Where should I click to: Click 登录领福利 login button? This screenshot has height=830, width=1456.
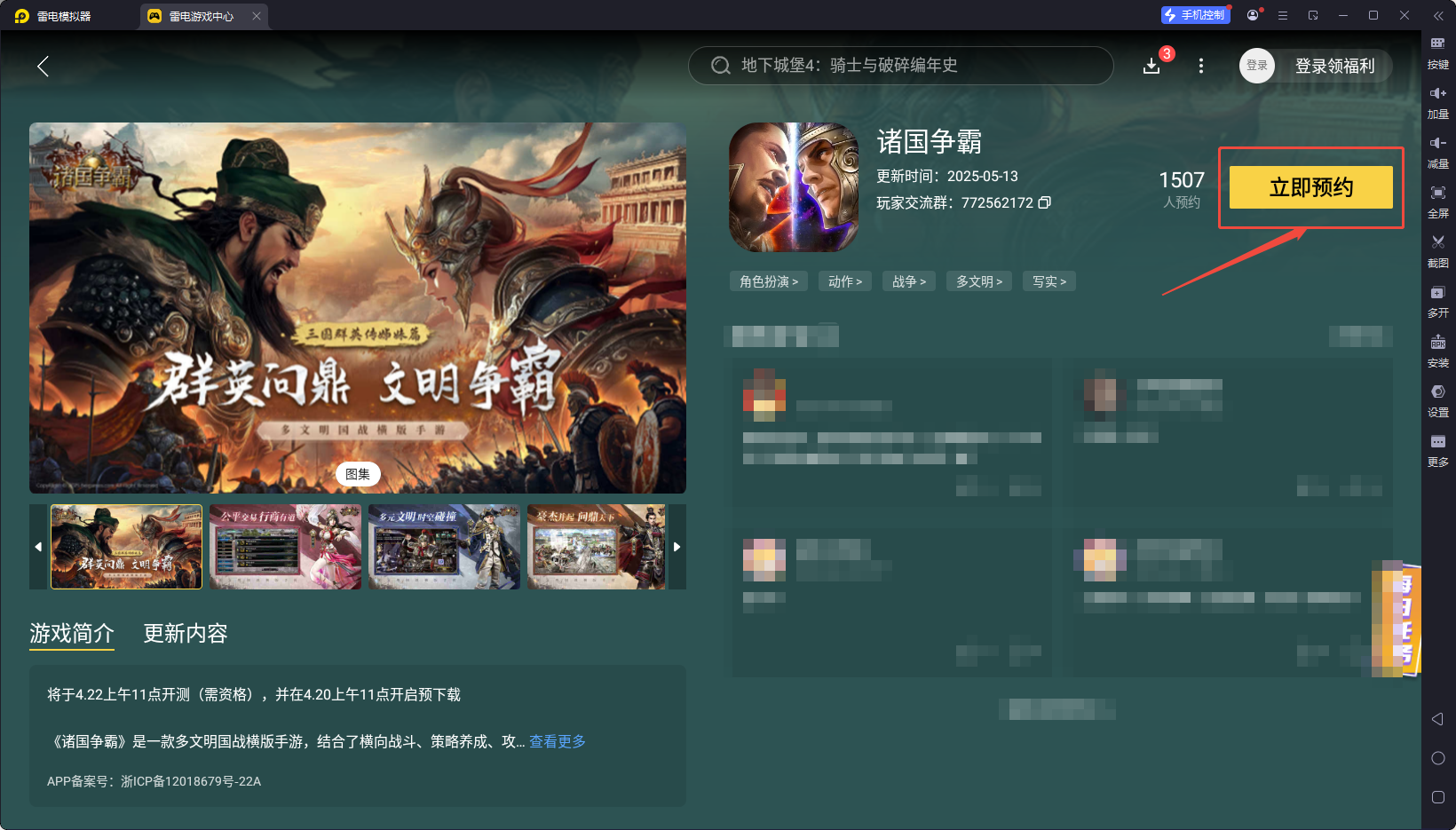point(1334,66)
